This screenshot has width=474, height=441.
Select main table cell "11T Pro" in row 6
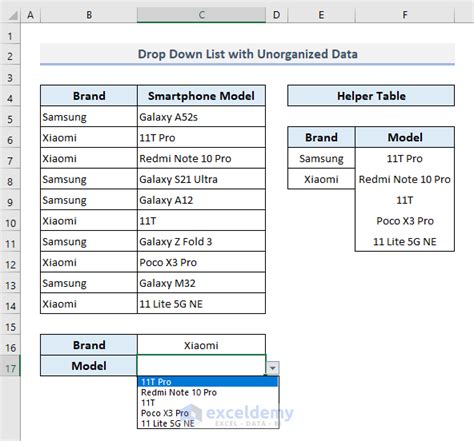click(x=201, y=137)
